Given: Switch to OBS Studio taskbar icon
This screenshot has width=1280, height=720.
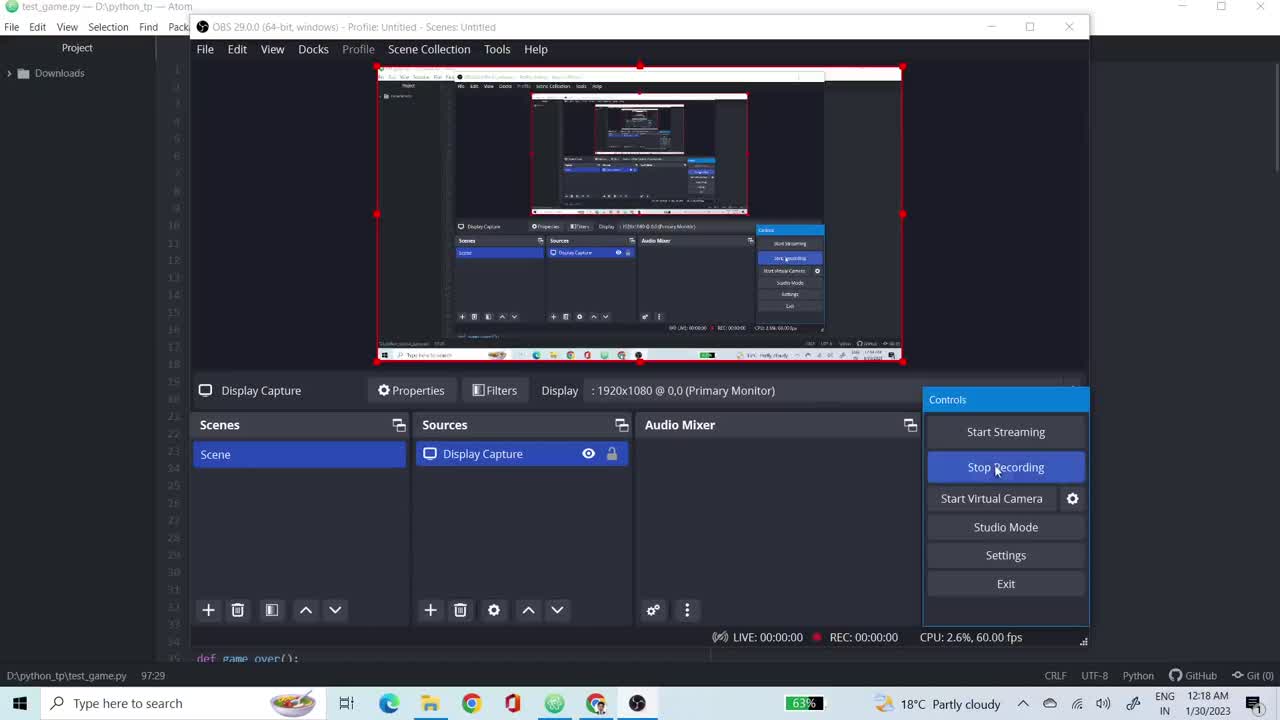Looking at the screenshot, I should [637, 703].
